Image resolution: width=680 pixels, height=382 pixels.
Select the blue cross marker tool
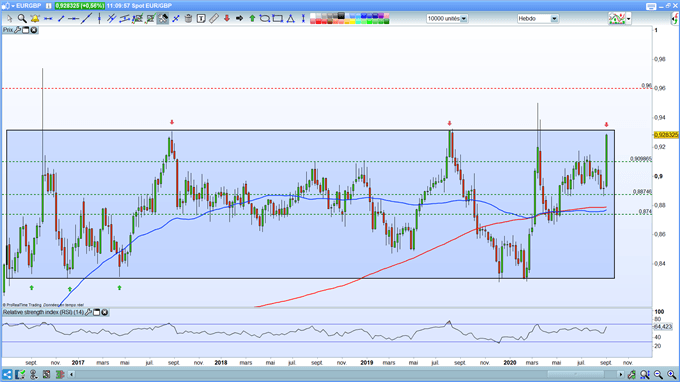[176, 19]
